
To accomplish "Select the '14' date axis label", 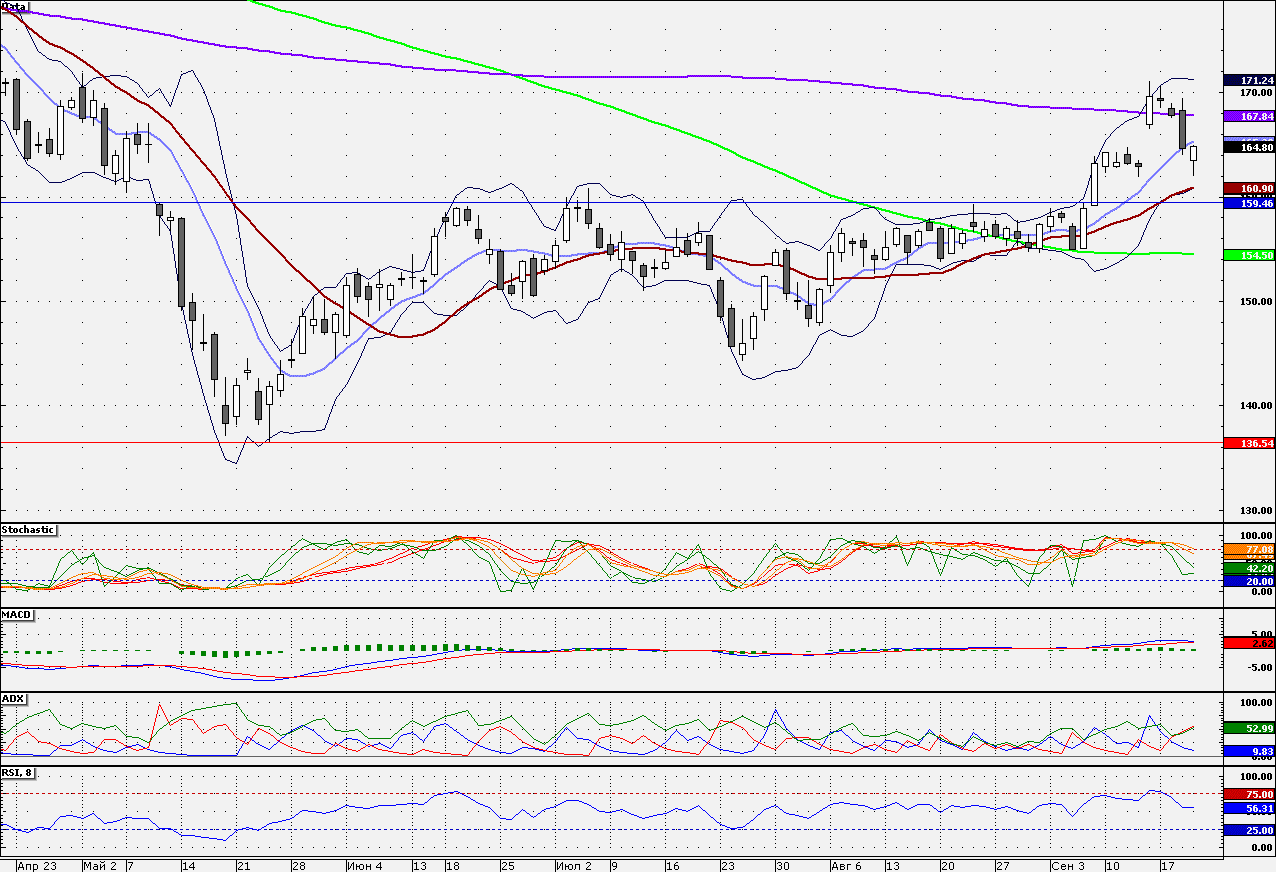I will (x=187, y=865).
